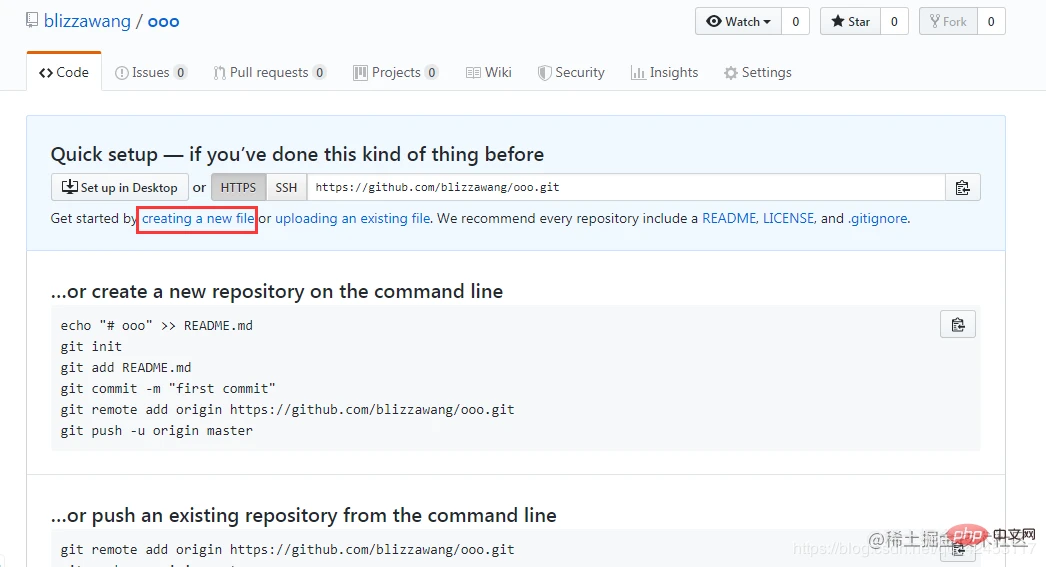Copy the new repository command-line snippet

(957, 324)
